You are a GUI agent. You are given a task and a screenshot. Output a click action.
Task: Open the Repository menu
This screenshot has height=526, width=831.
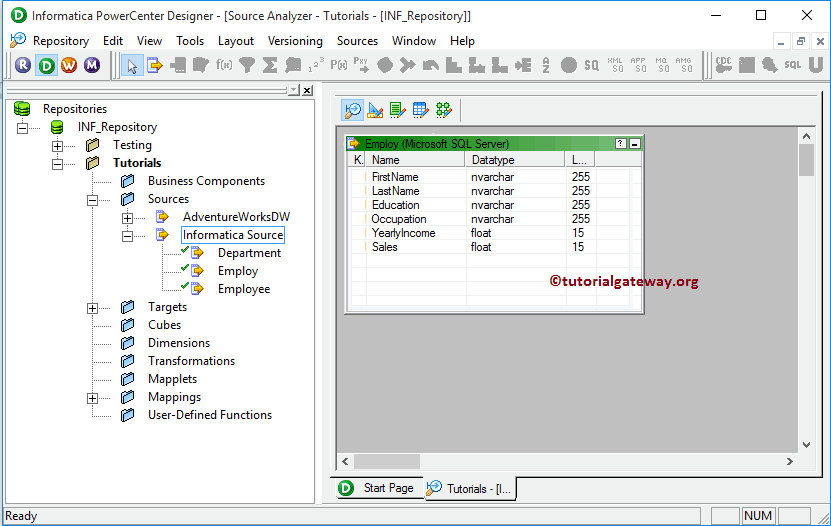click(x=61, y=41)
